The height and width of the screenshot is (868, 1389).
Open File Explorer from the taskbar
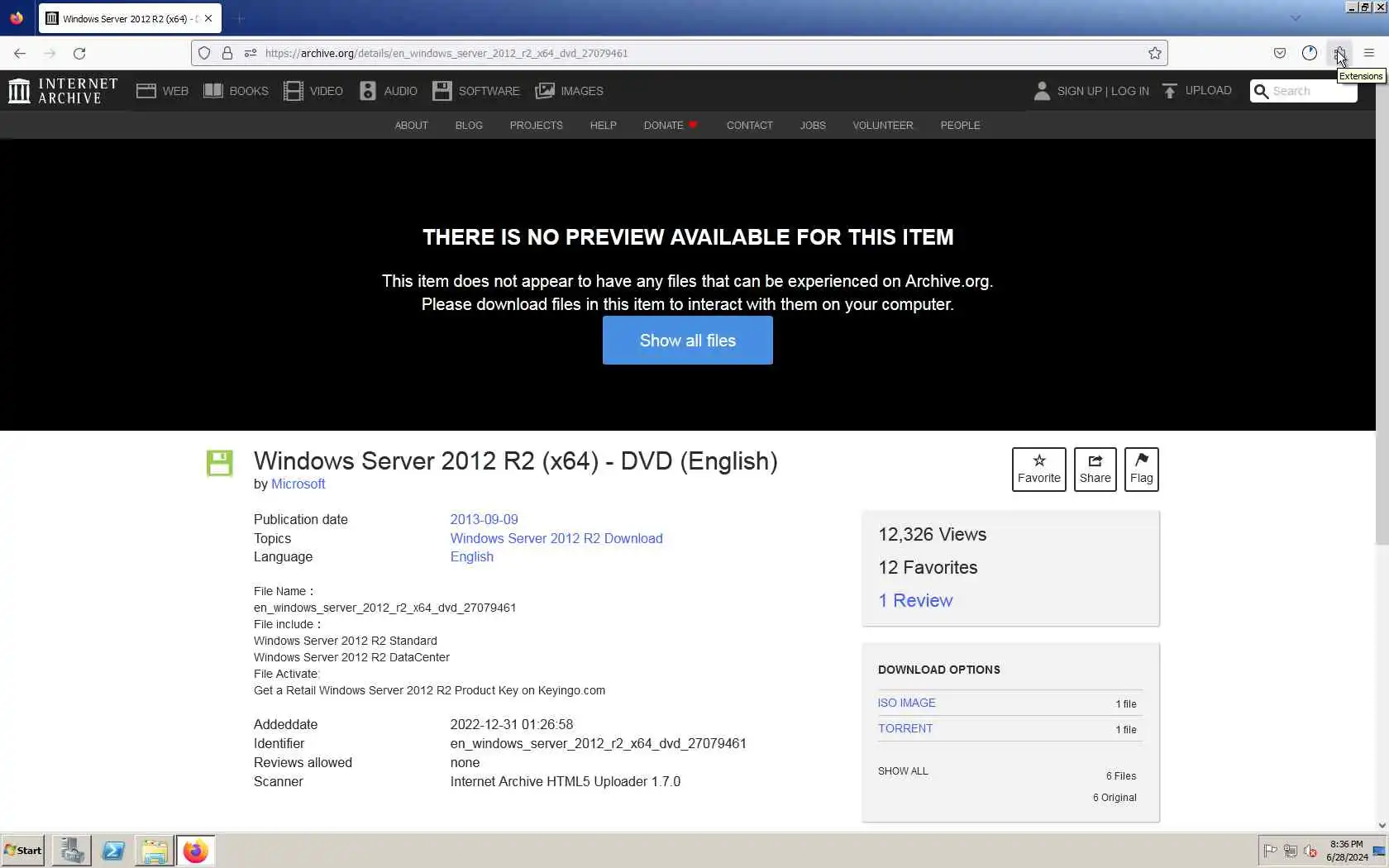154,851
